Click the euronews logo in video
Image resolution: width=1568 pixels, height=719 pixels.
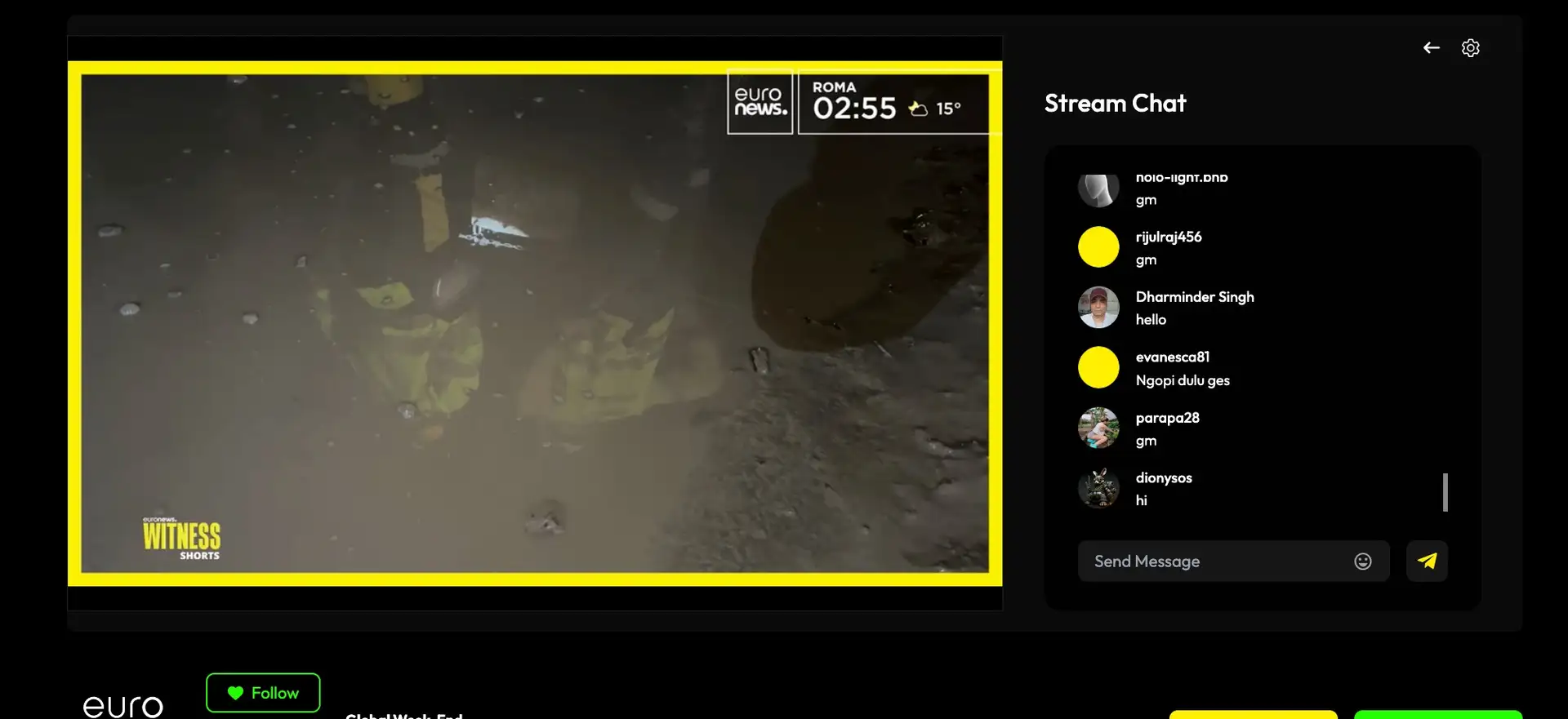759,103
